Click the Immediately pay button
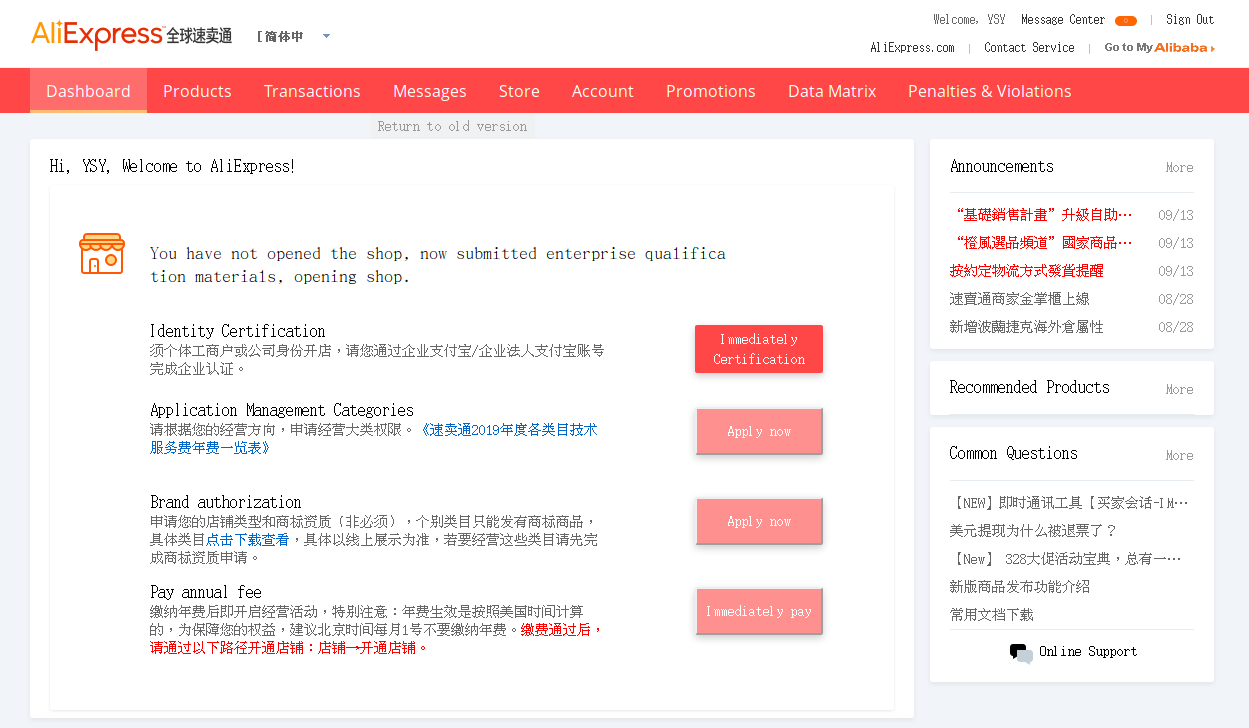1249x728 pixels. tap(759, 611)
